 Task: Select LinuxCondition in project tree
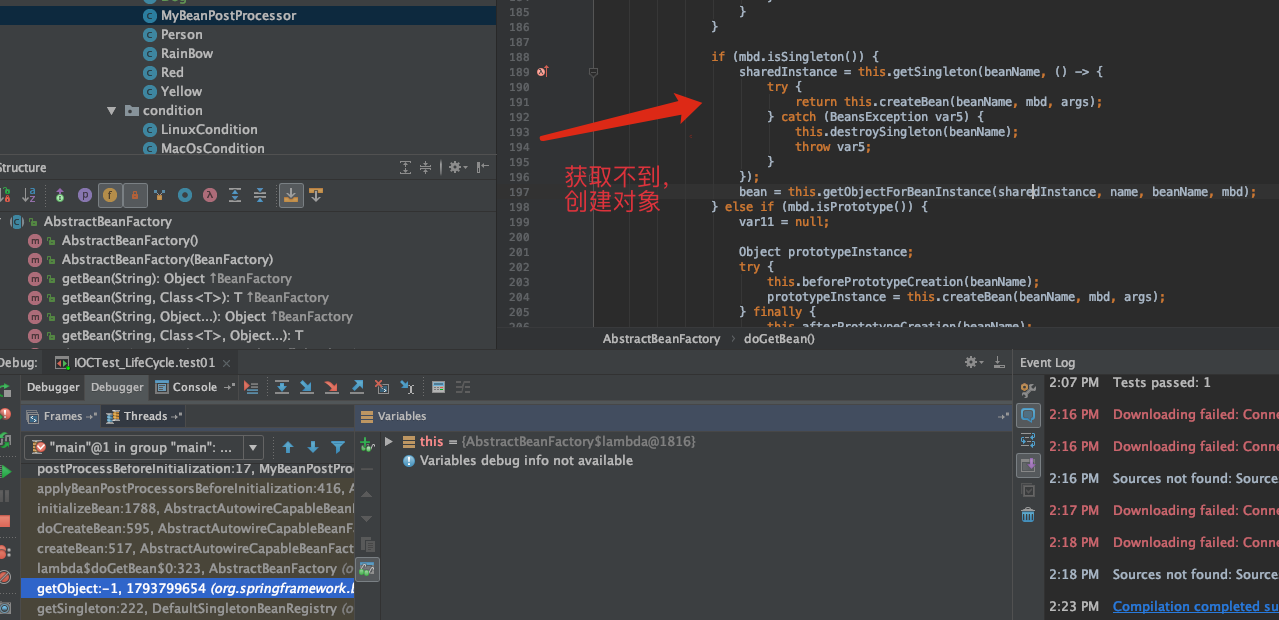coord(209,130)
